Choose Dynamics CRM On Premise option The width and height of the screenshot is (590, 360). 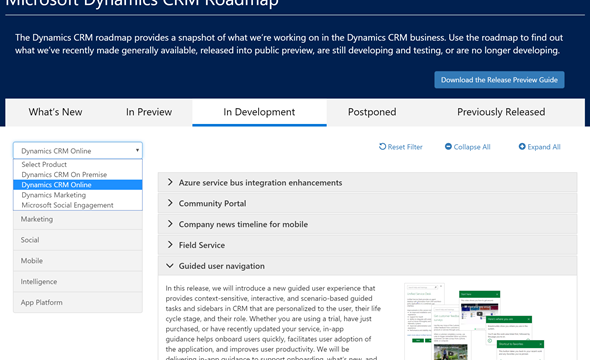[x=78, y=175]
